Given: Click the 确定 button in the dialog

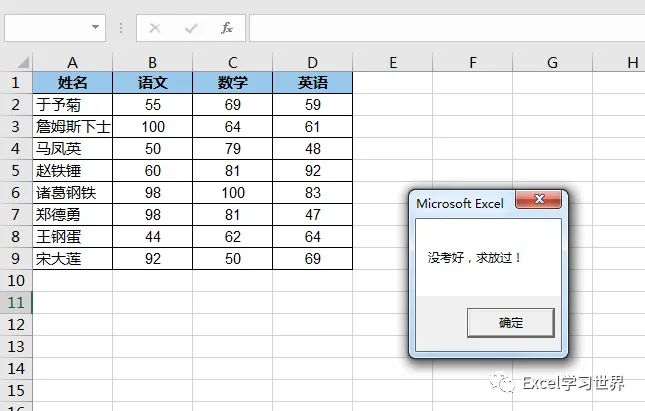Looking at the screenshot, I should click(x=510, y=323).
